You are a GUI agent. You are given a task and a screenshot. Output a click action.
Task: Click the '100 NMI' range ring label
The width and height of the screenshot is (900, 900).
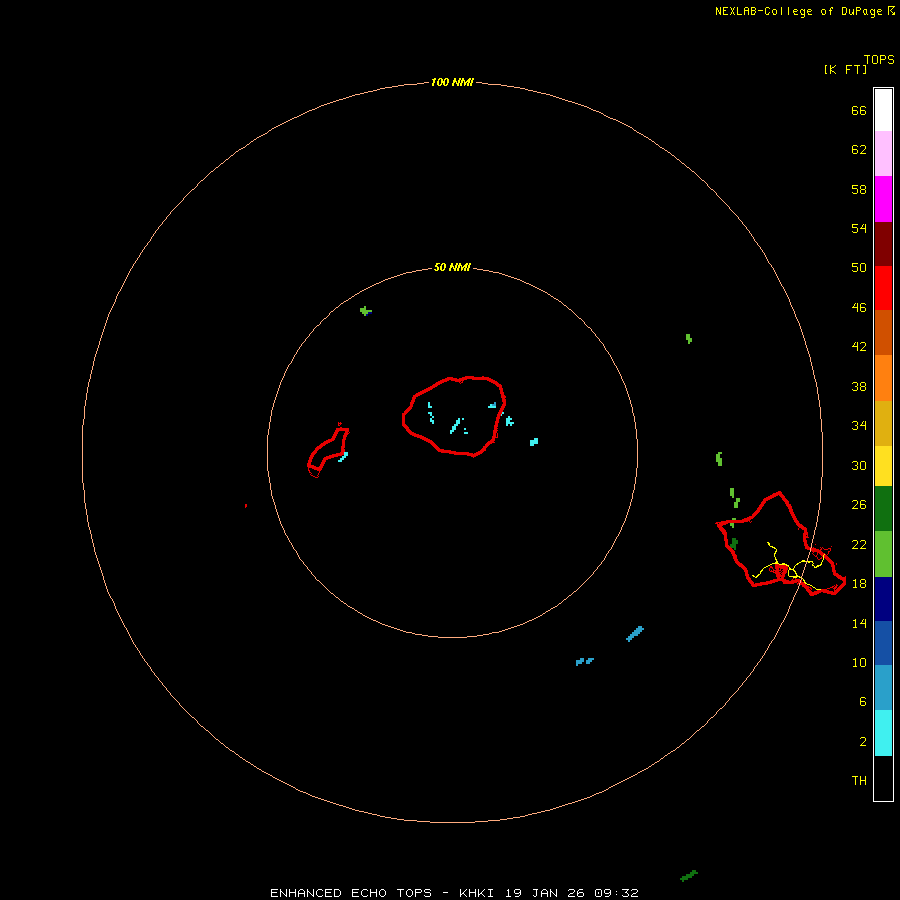tap(452, 82)
